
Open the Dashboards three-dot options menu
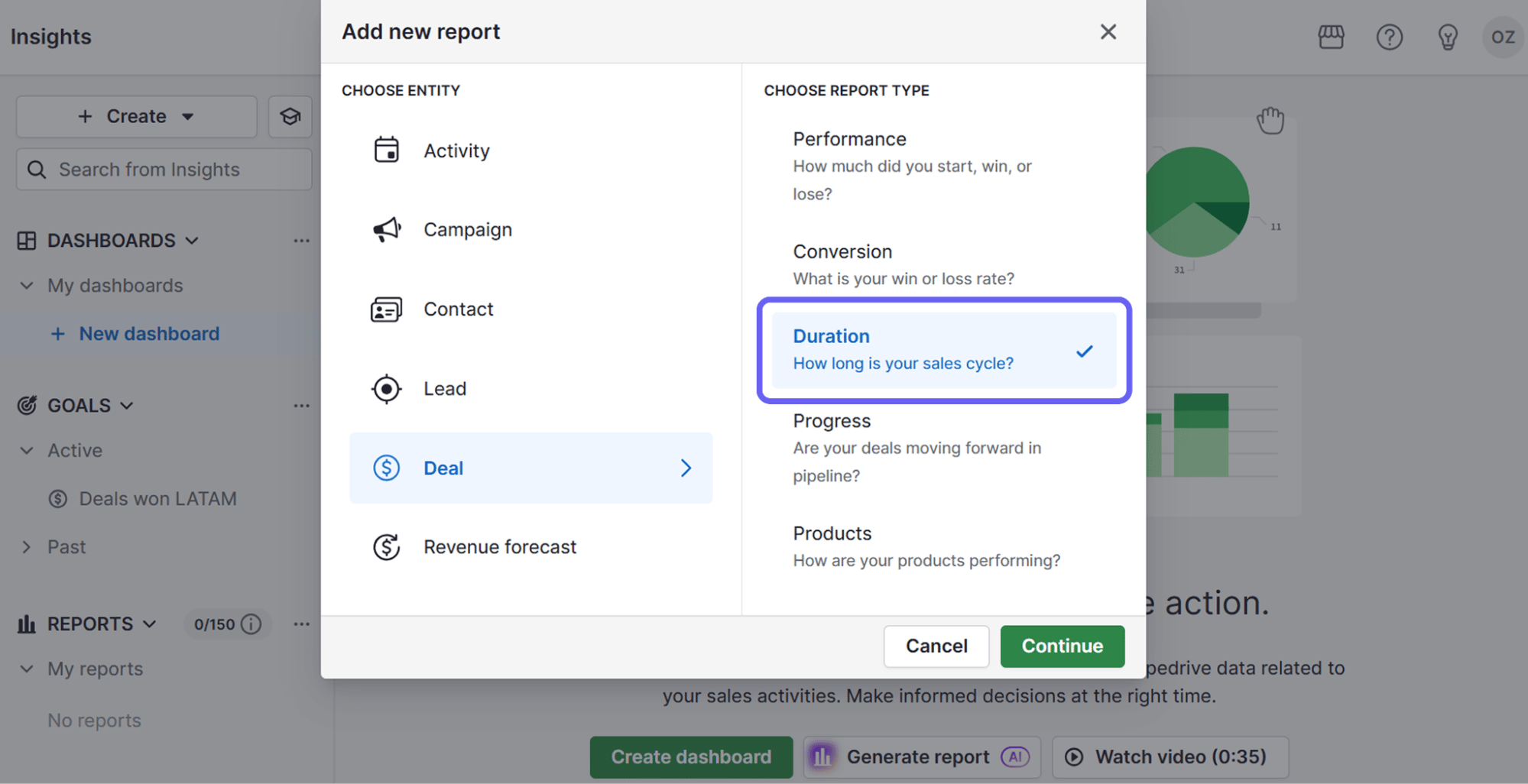301,241
